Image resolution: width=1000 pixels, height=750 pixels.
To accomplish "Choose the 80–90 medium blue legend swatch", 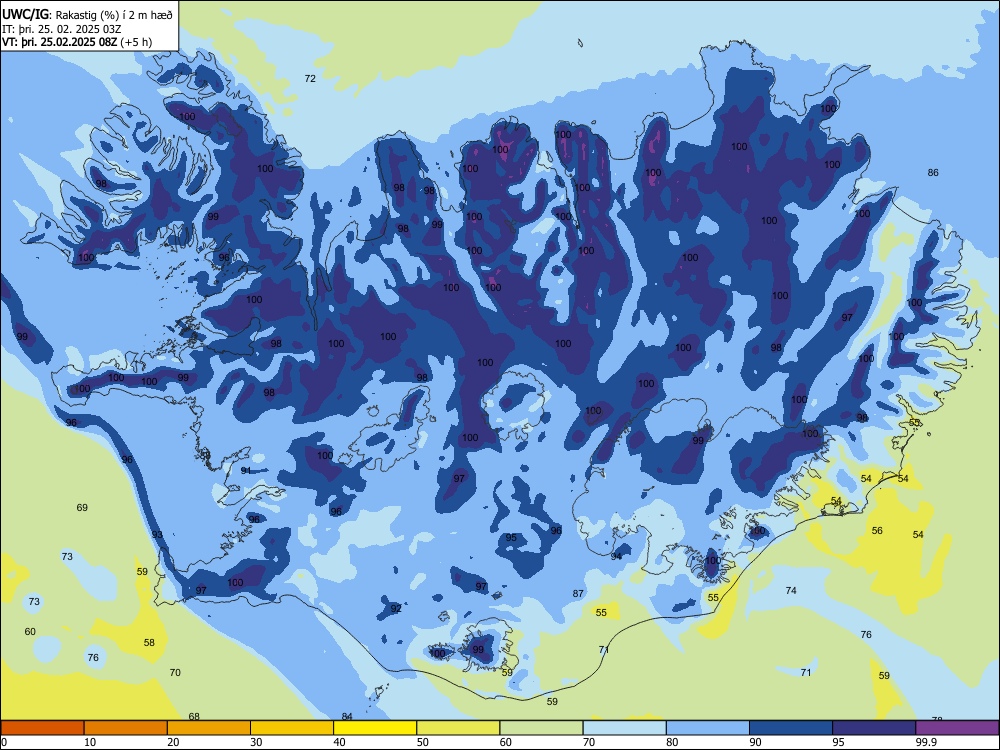I will tap(708, 728).
